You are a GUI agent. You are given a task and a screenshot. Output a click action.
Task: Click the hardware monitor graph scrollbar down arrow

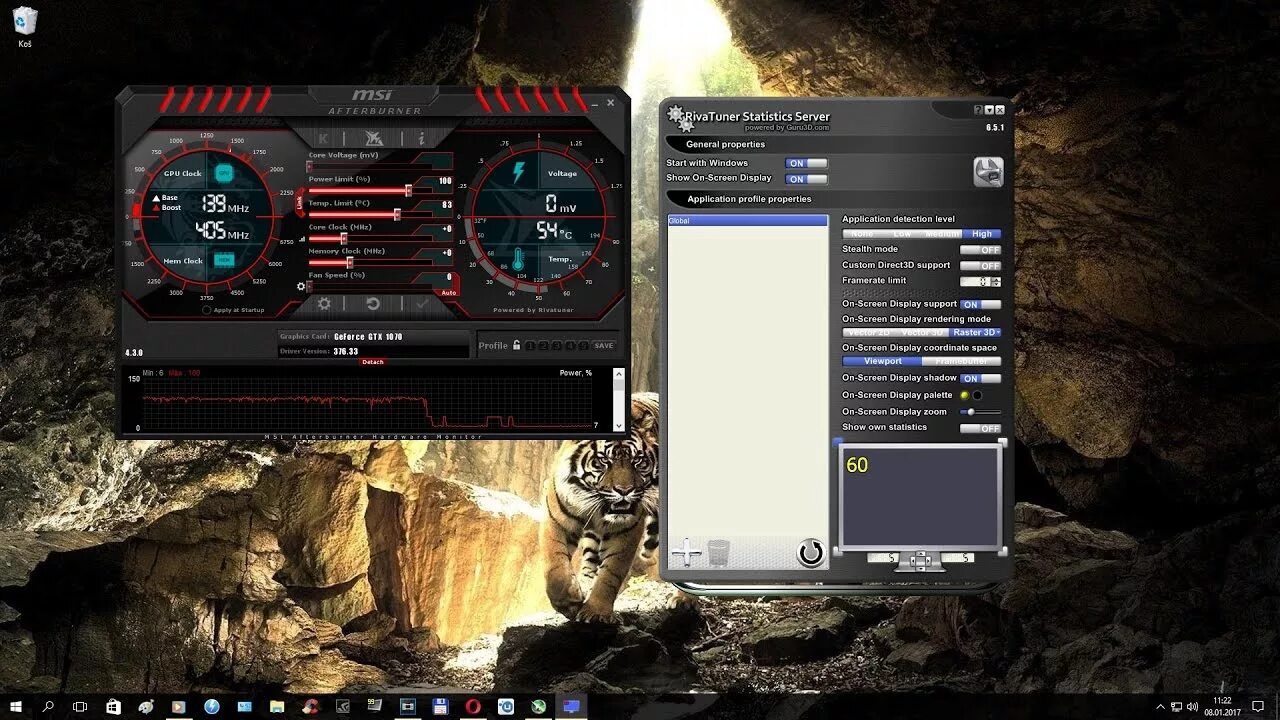619,424
